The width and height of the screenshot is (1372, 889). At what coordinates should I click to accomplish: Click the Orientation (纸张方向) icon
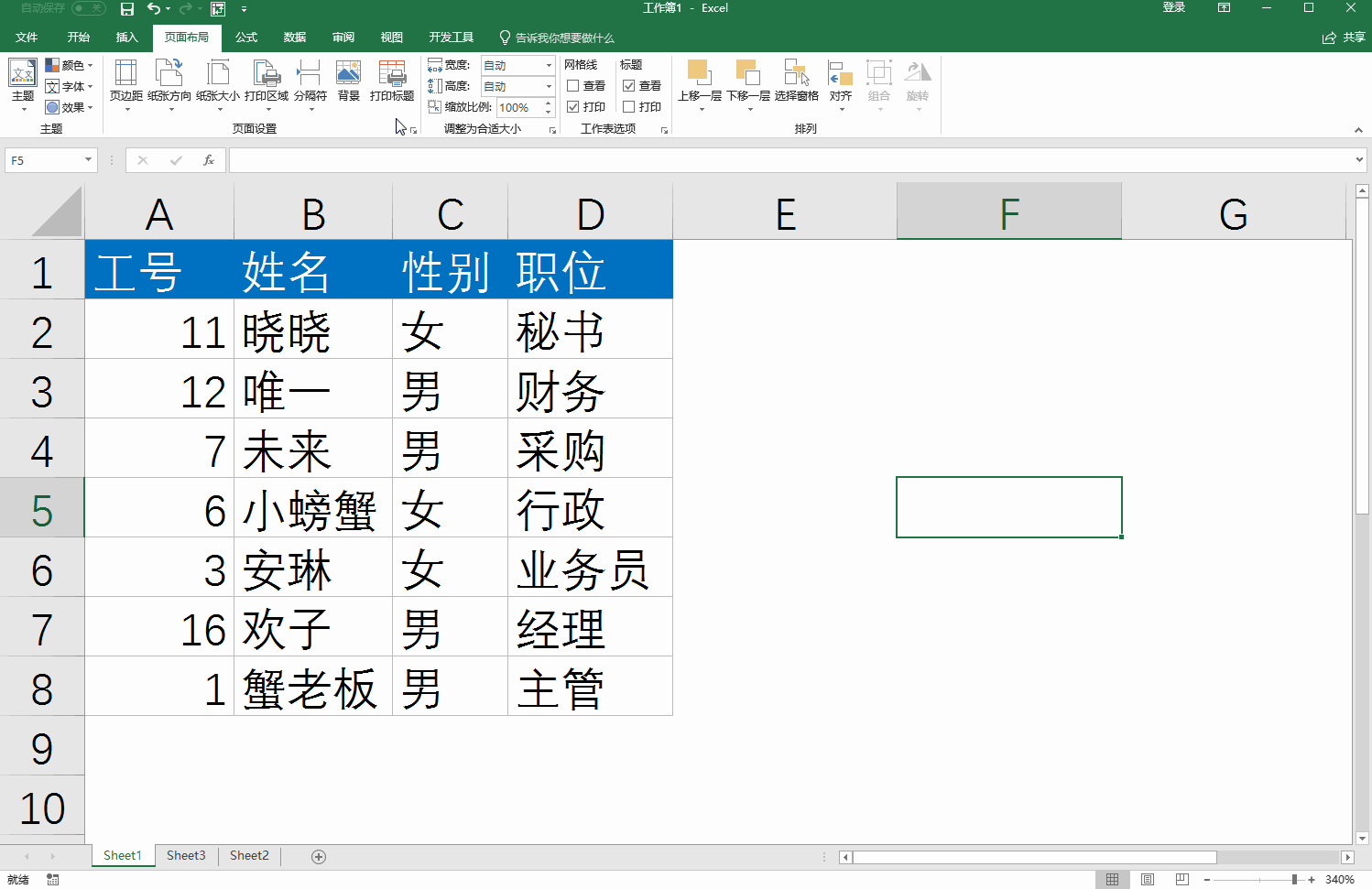(x=169, y=84)
